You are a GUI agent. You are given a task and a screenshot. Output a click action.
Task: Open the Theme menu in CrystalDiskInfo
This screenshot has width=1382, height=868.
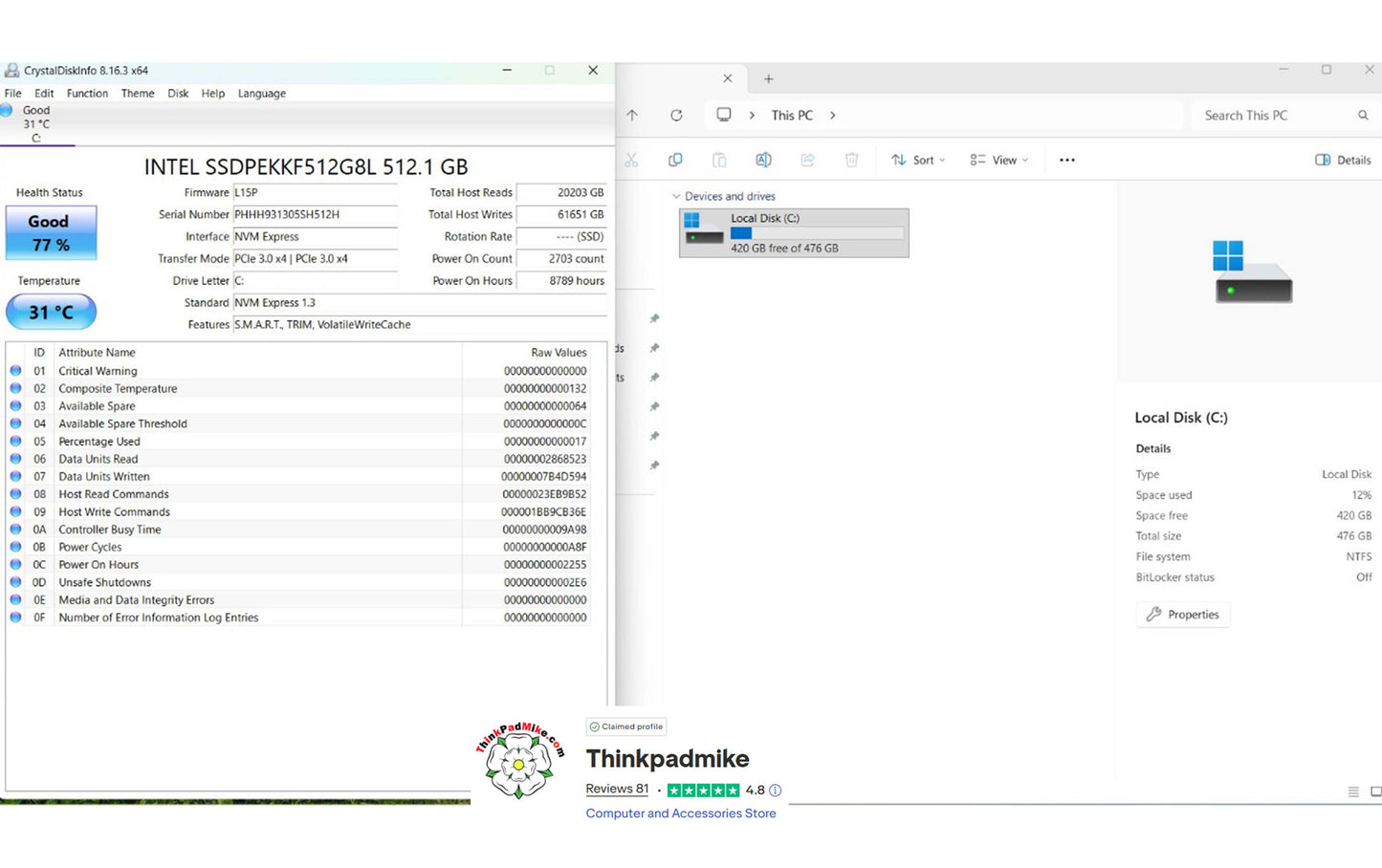pyautogui.click(x=138, y=94)
